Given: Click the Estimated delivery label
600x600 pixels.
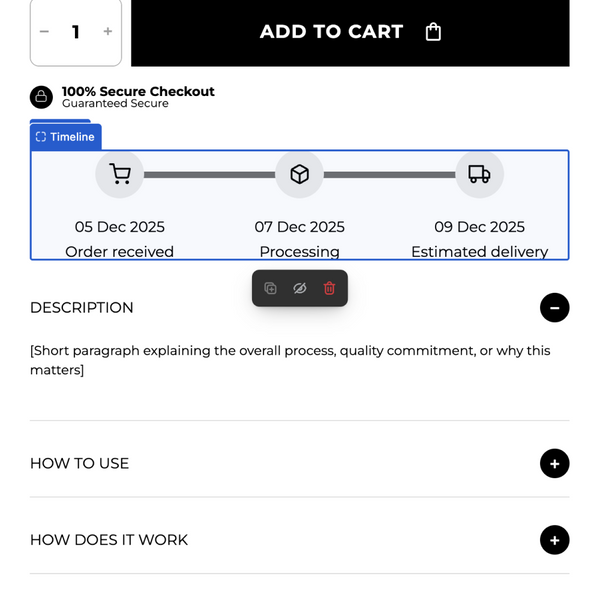Looking at the screenshot, I should [479, 252].
